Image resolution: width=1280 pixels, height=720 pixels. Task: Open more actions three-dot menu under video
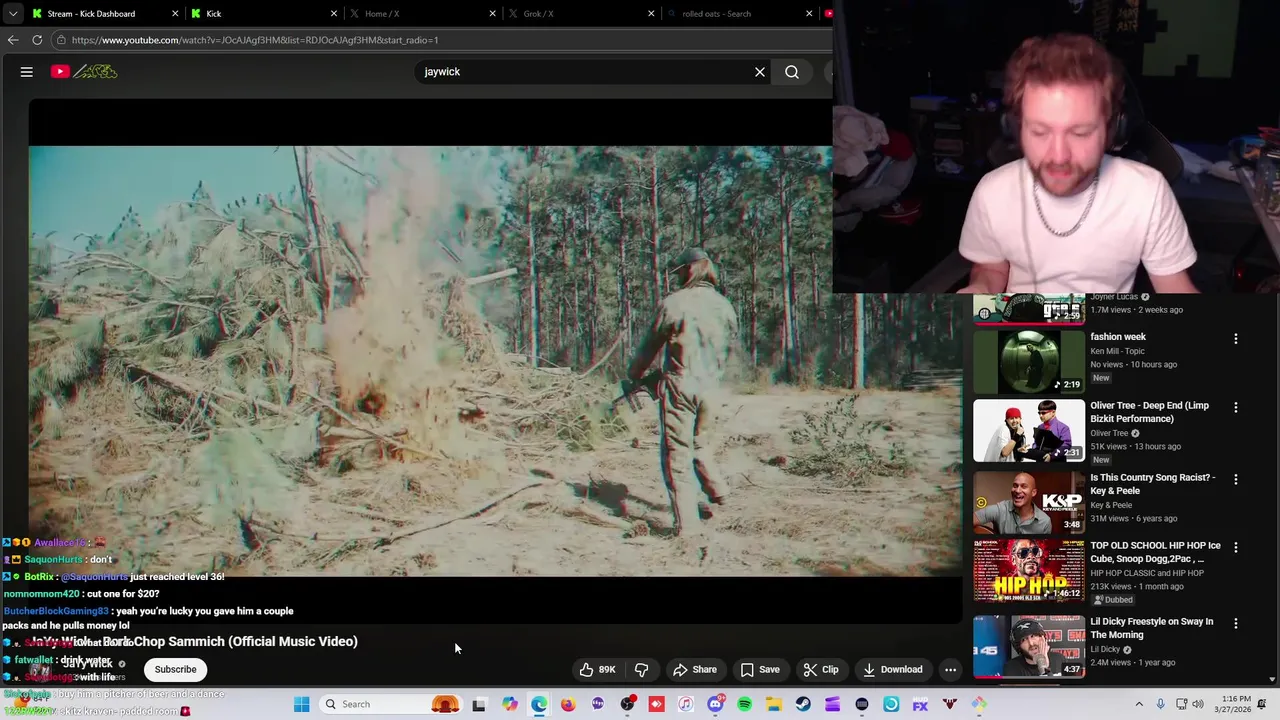(950, 670)
